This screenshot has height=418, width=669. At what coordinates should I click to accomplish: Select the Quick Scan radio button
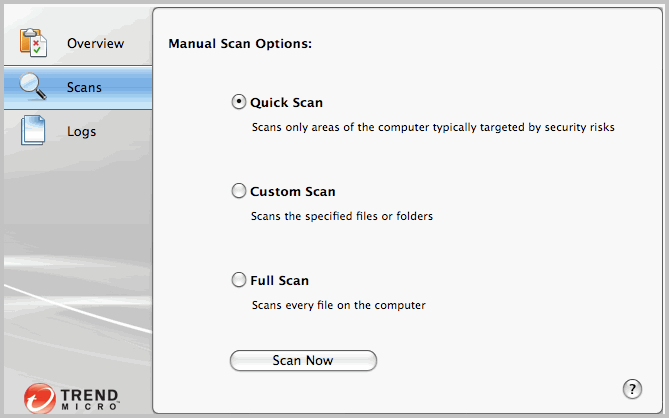pos(239,102)
